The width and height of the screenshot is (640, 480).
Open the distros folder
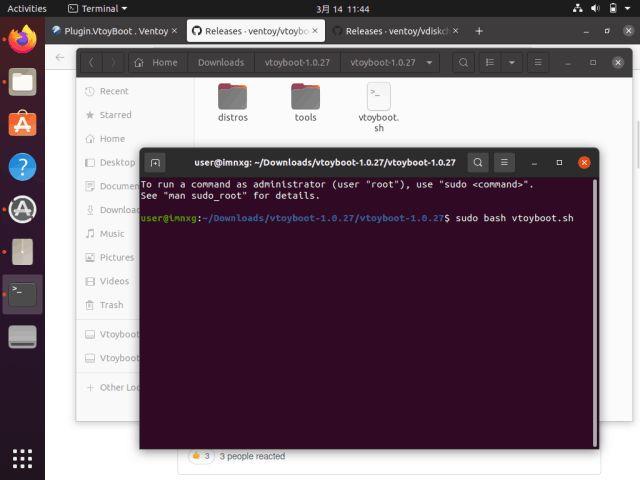click(x=233, y=102)
